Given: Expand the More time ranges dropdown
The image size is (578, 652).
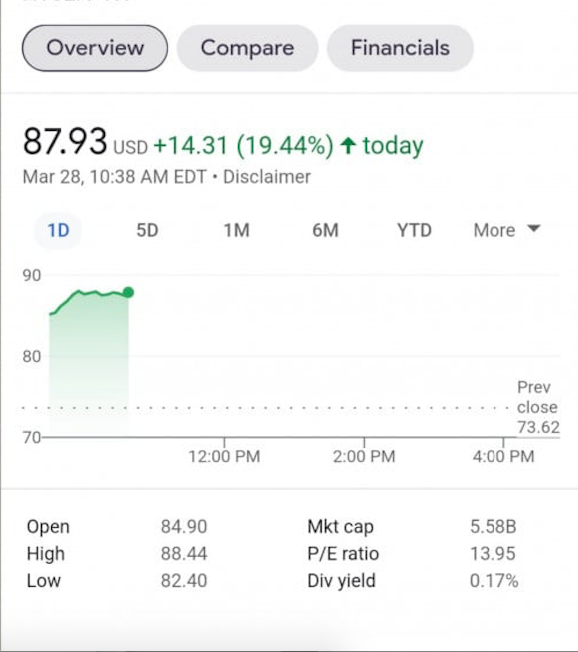Looking at the screenshot, I should (507, 230).
